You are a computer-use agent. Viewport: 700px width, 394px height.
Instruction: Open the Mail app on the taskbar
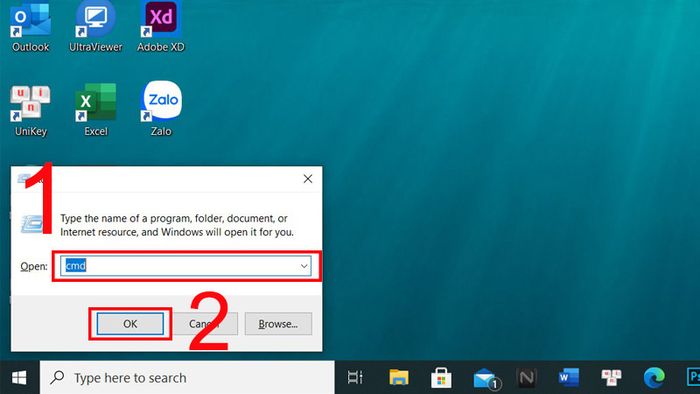[x=486, y=378]
